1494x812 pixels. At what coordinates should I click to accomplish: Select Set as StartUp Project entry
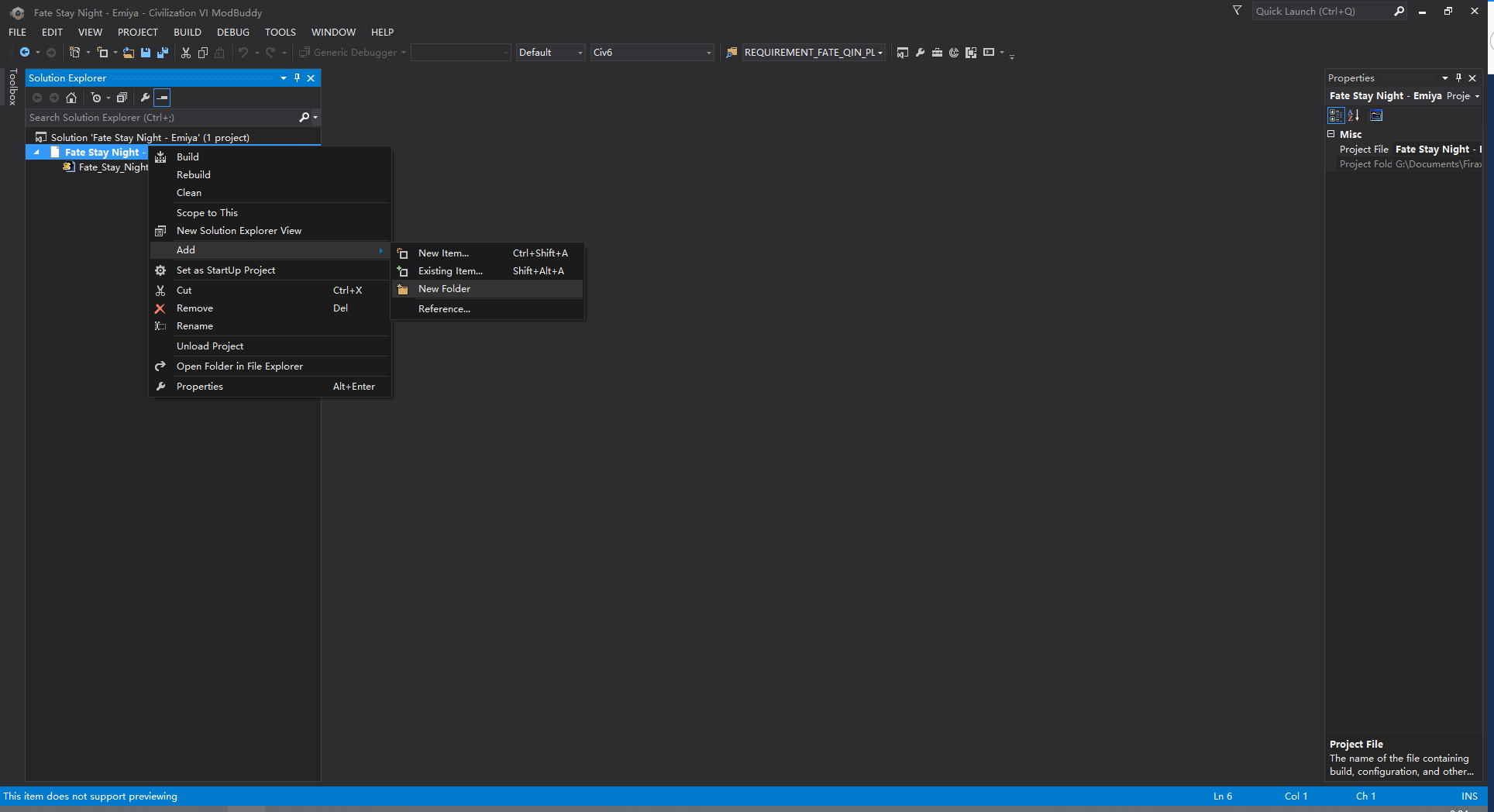tap(270, 270)
